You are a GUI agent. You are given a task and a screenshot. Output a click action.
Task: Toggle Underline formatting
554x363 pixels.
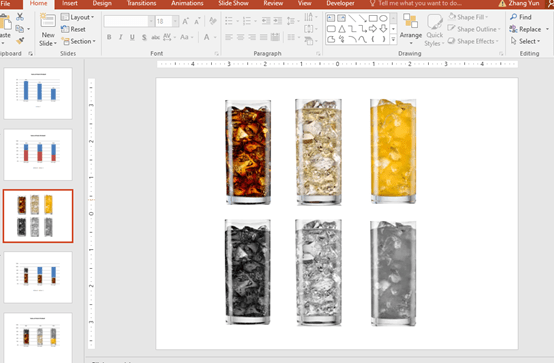tap(132, 37)
